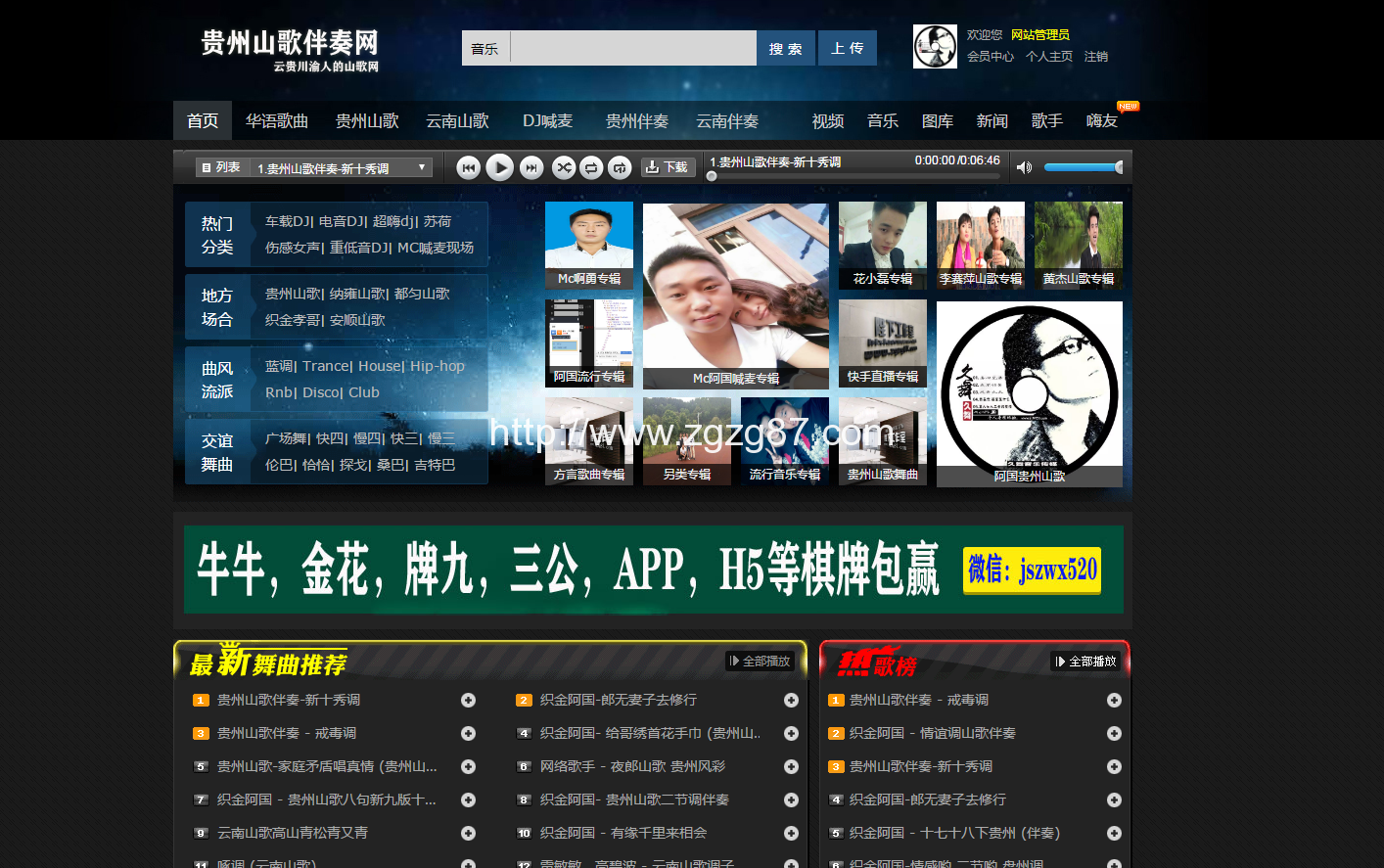Toggle the single-track repeat button
The image size is (1384, 868).
click(x=620, y=168)
